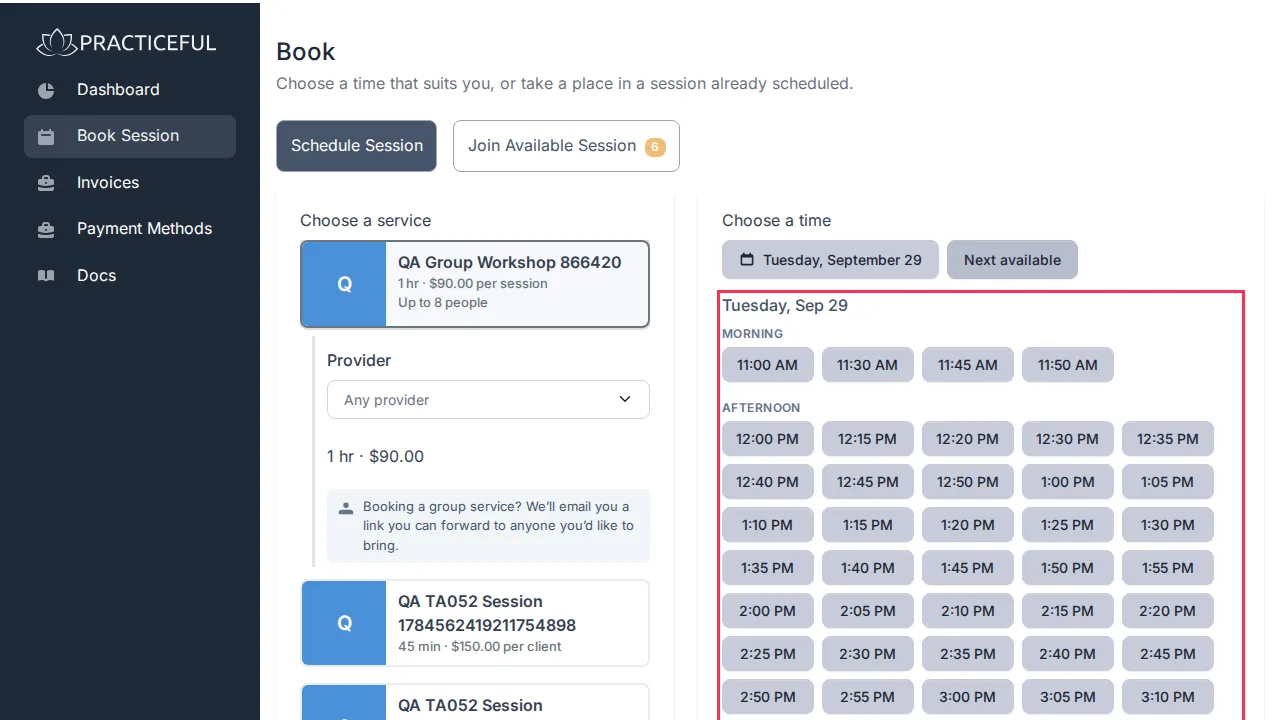Click the "1 hr · $90.00" summary text

[x=376, y=457]
